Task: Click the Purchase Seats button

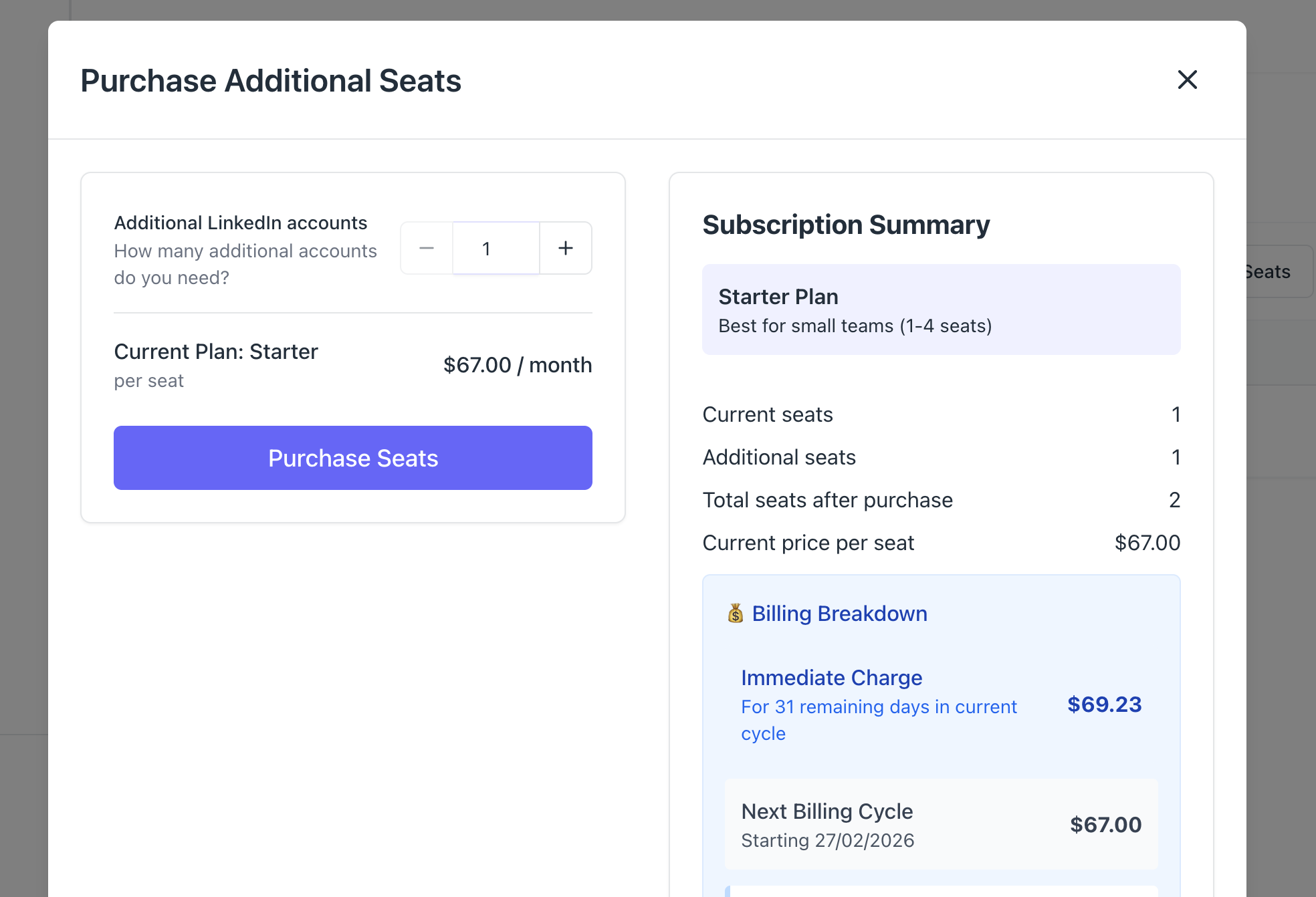Action: [x=352, y=458]
